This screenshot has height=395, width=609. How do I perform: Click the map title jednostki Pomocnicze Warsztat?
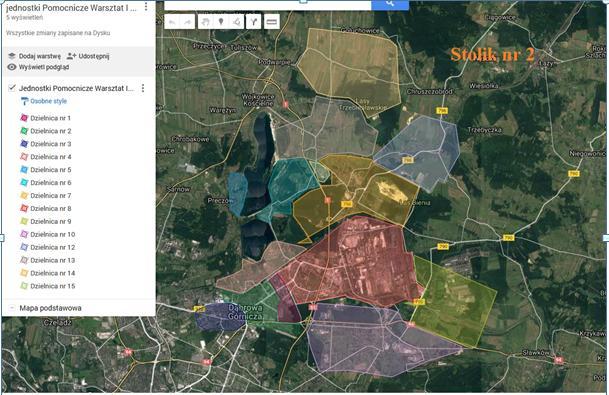71,7
